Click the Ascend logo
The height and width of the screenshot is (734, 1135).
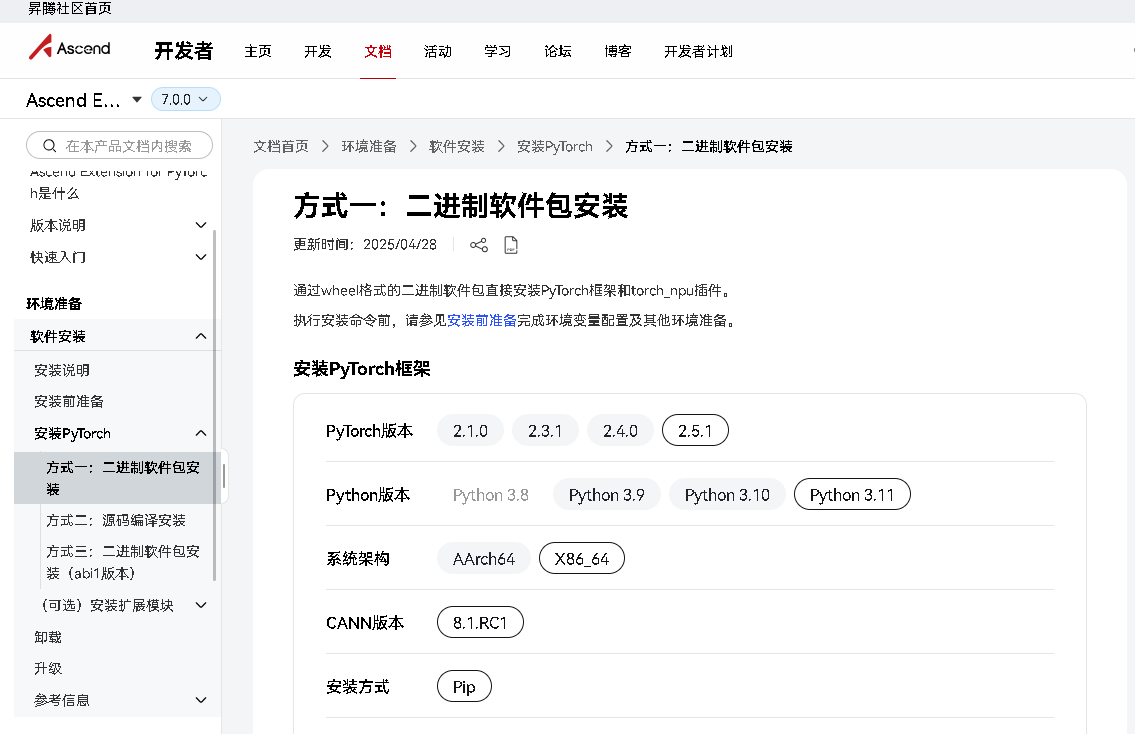(69, 48)
